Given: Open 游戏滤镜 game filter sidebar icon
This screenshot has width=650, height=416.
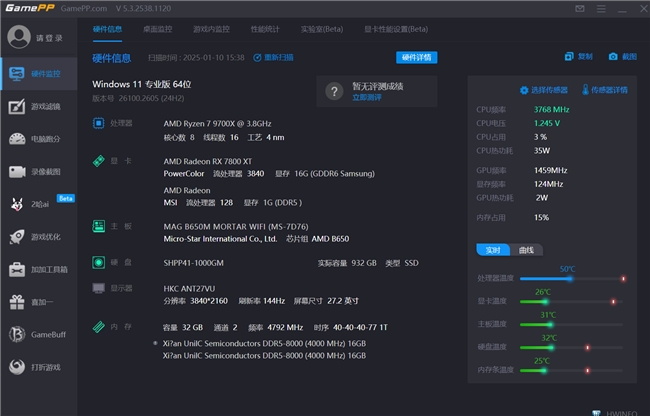Looking at the screenshot, I should click(x=17, y=106).
